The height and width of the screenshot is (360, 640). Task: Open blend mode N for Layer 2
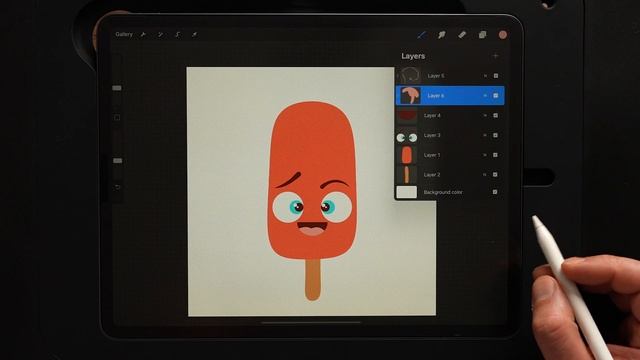[484, 175]
